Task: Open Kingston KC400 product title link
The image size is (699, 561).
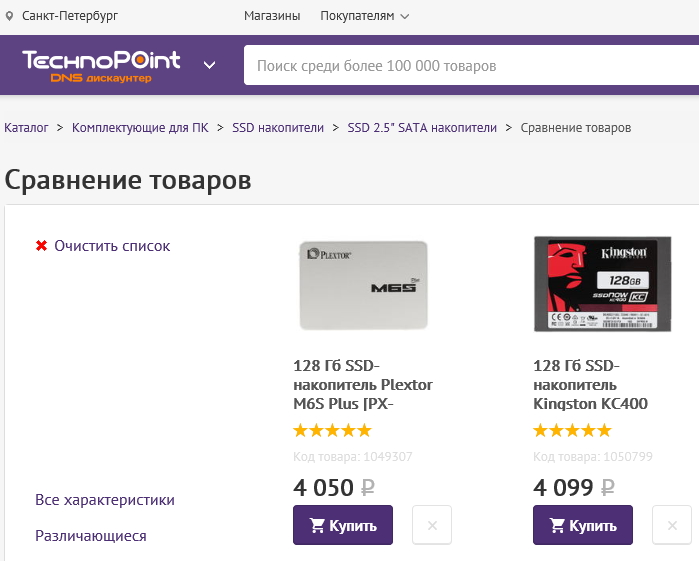Action: tap(590, 385)
